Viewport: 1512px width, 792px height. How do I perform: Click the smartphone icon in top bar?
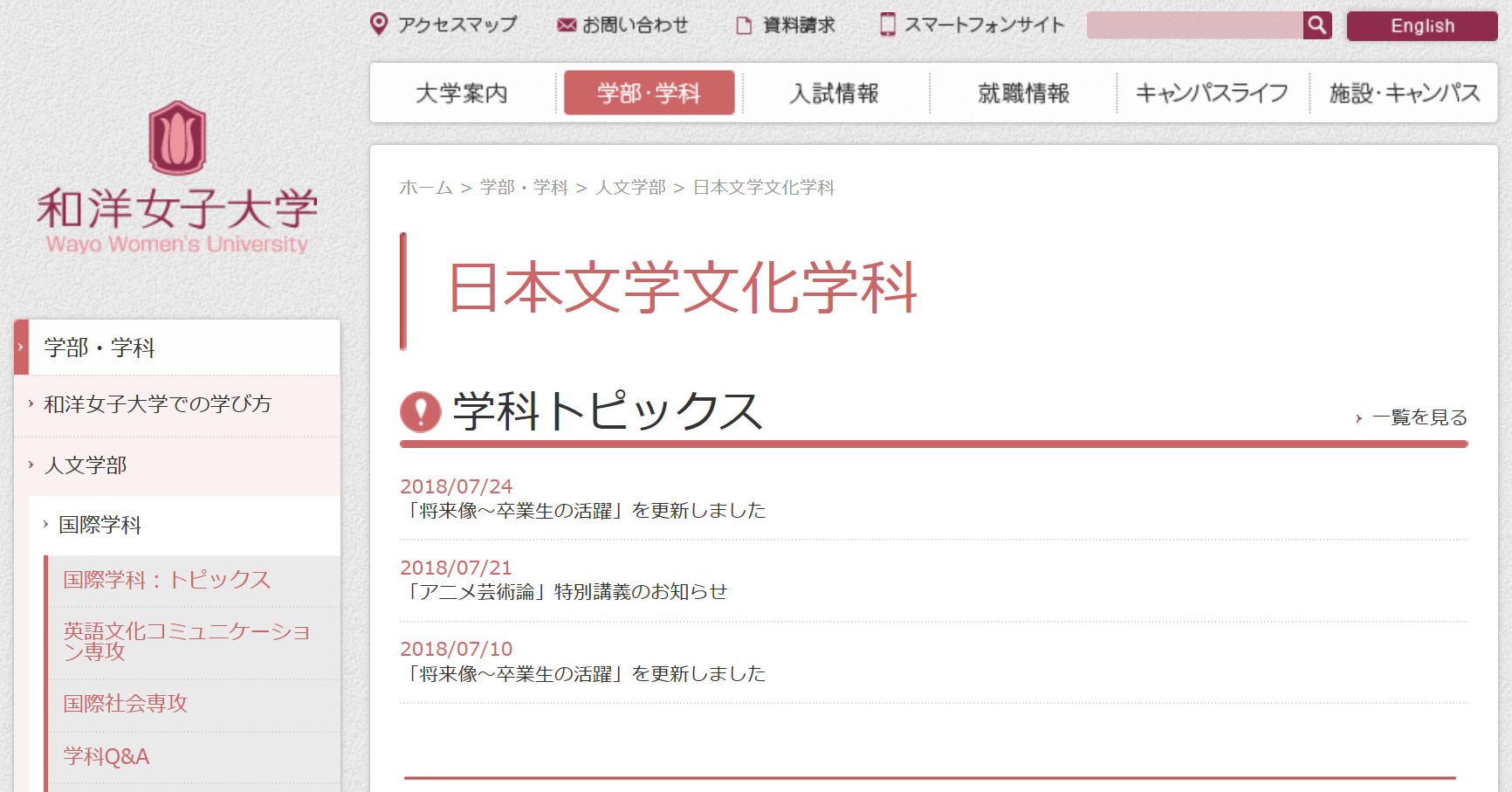(888, 24)
